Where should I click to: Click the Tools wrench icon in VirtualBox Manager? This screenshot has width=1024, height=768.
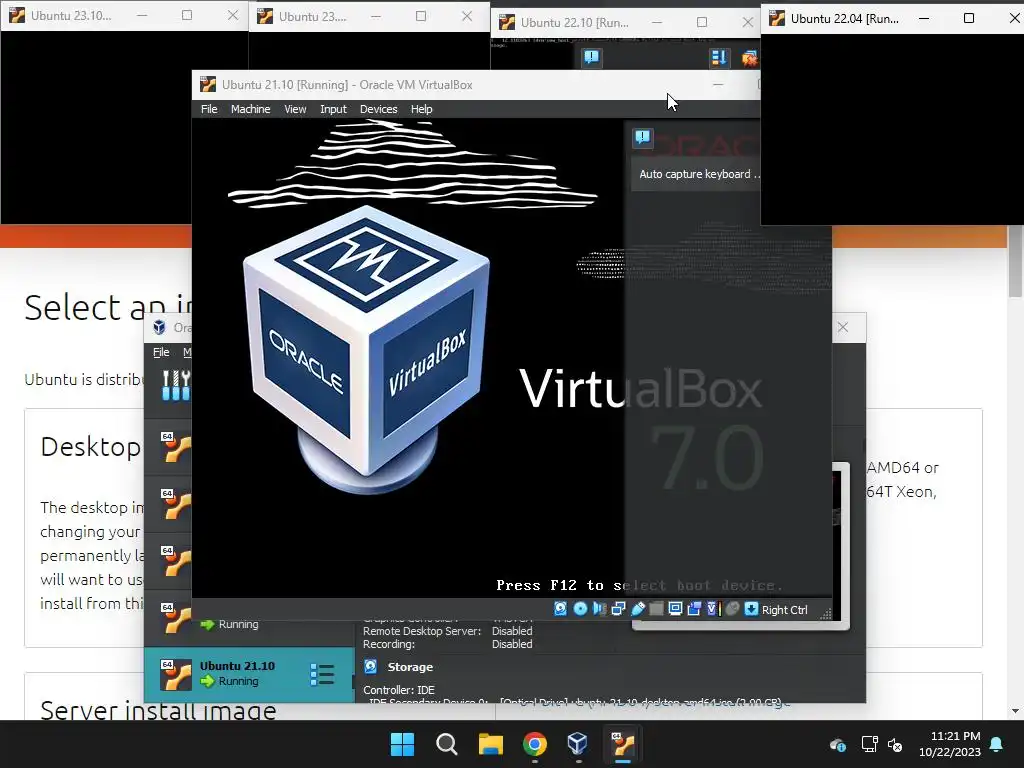point(176,385)
